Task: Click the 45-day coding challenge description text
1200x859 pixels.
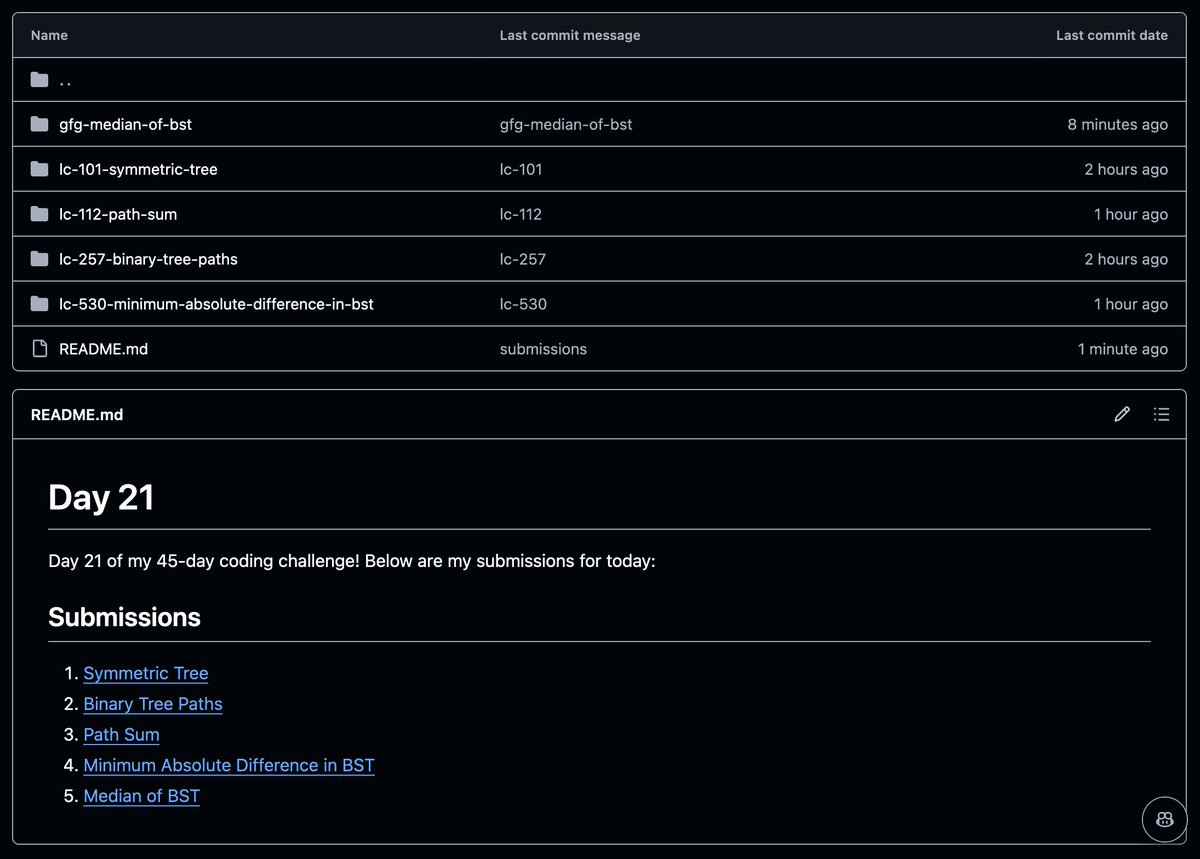Action: point(352,561)
